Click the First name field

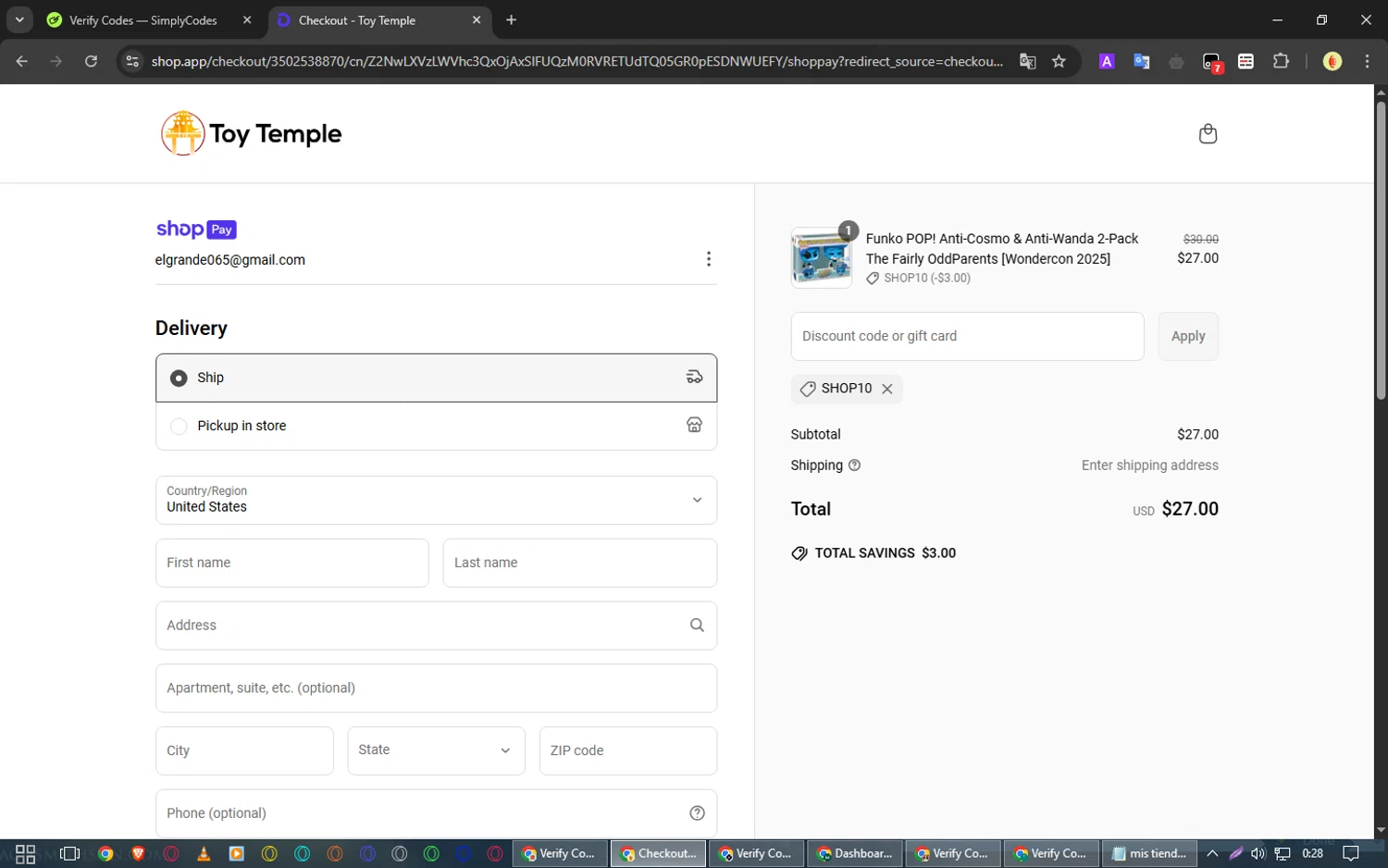coord(291,563)
